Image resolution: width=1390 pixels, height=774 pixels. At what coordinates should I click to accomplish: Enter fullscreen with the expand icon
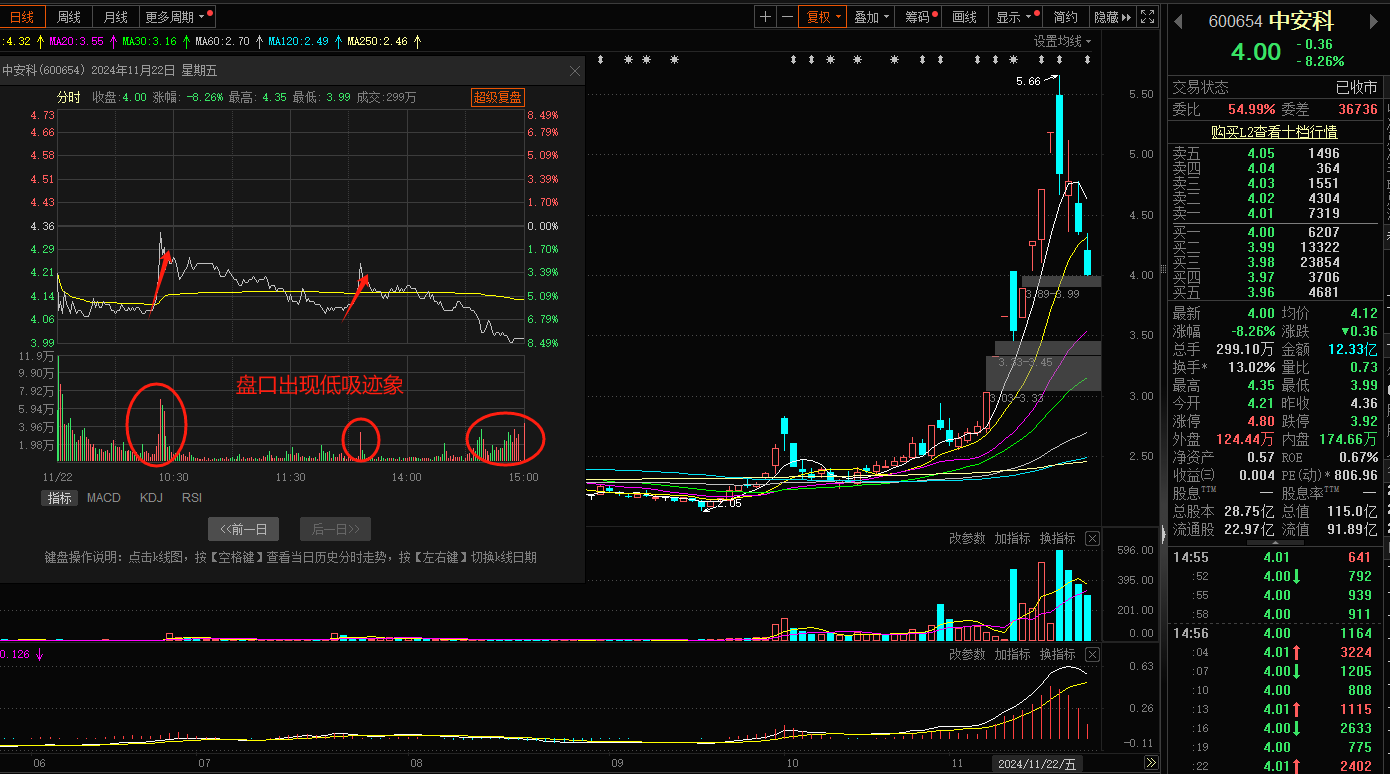1149,17
